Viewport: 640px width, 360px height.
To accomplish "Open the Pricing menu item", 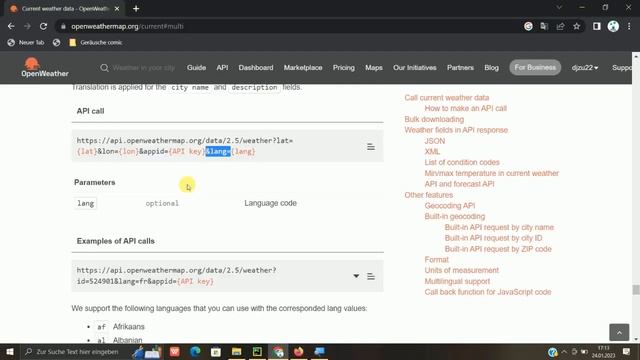I will click(x=344, y=68).
